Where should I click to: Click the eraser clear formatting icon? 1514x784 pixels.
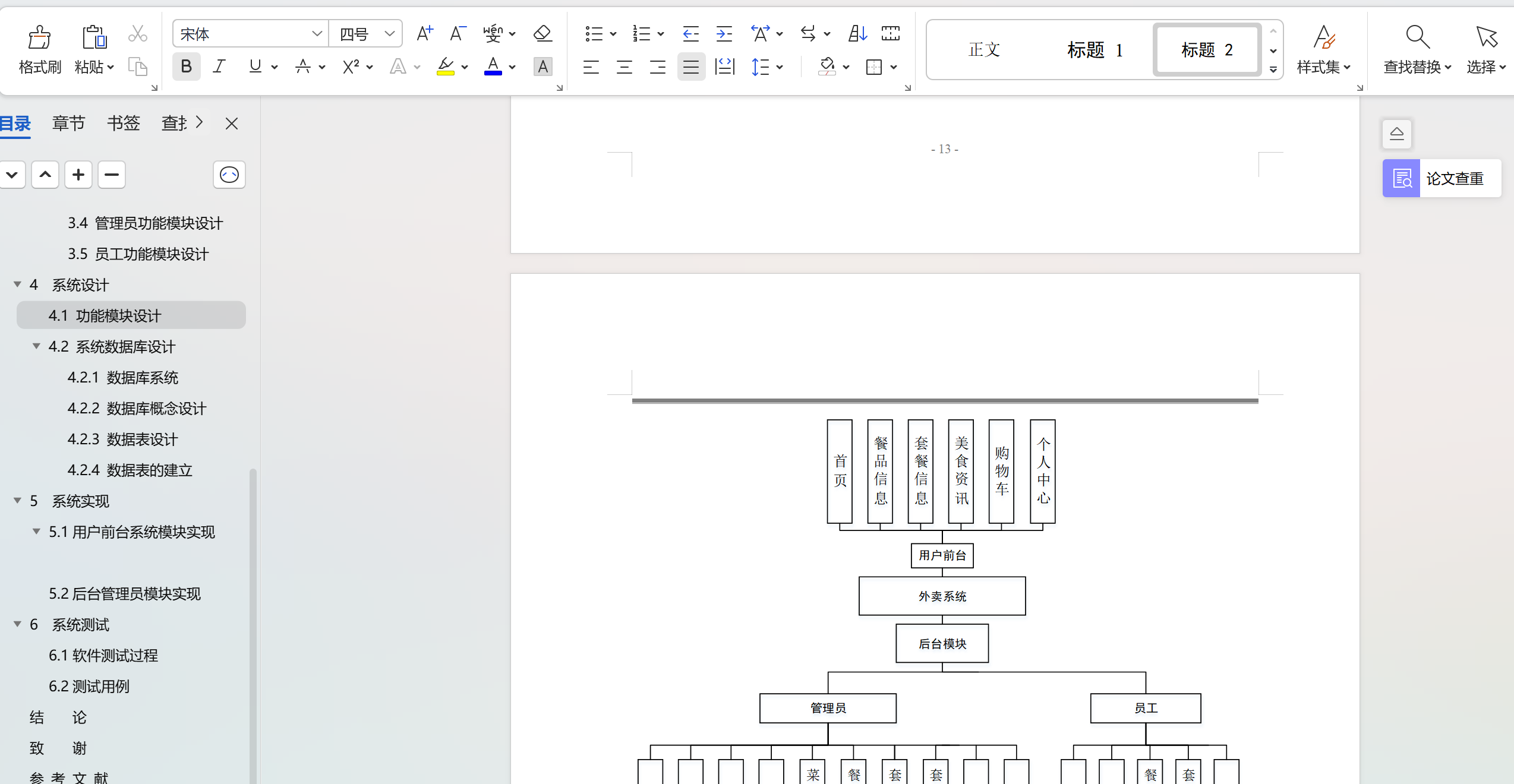[542, 34]
